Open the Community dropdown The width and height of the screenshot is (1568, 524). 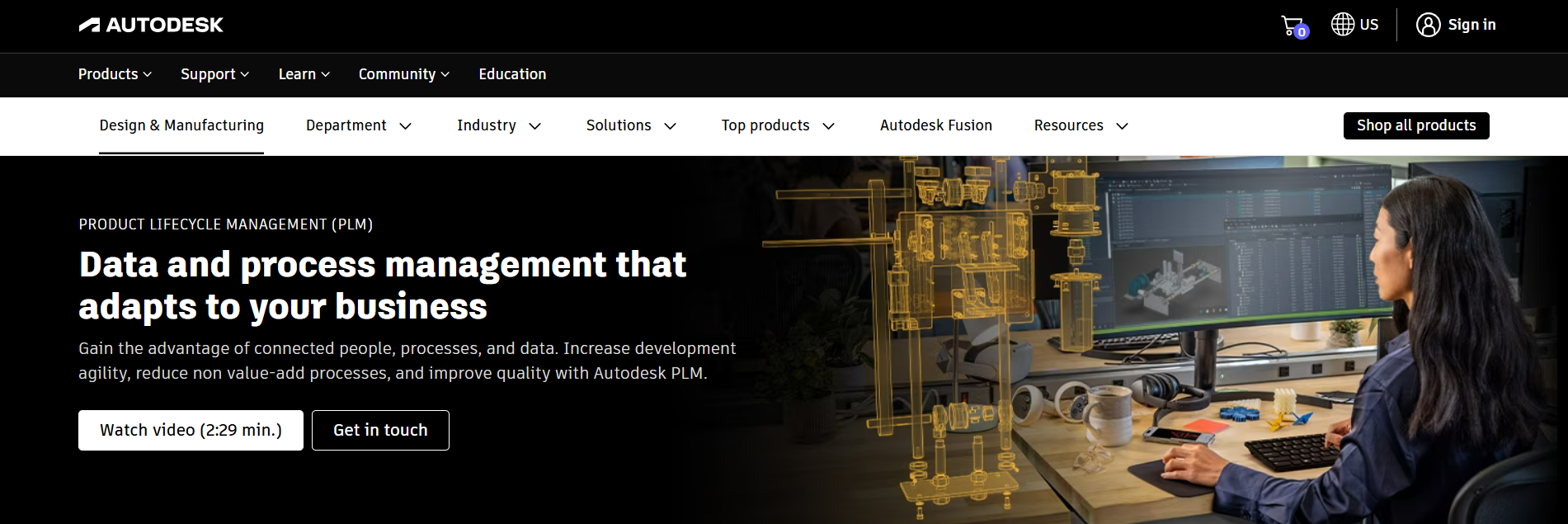[403, 74]
